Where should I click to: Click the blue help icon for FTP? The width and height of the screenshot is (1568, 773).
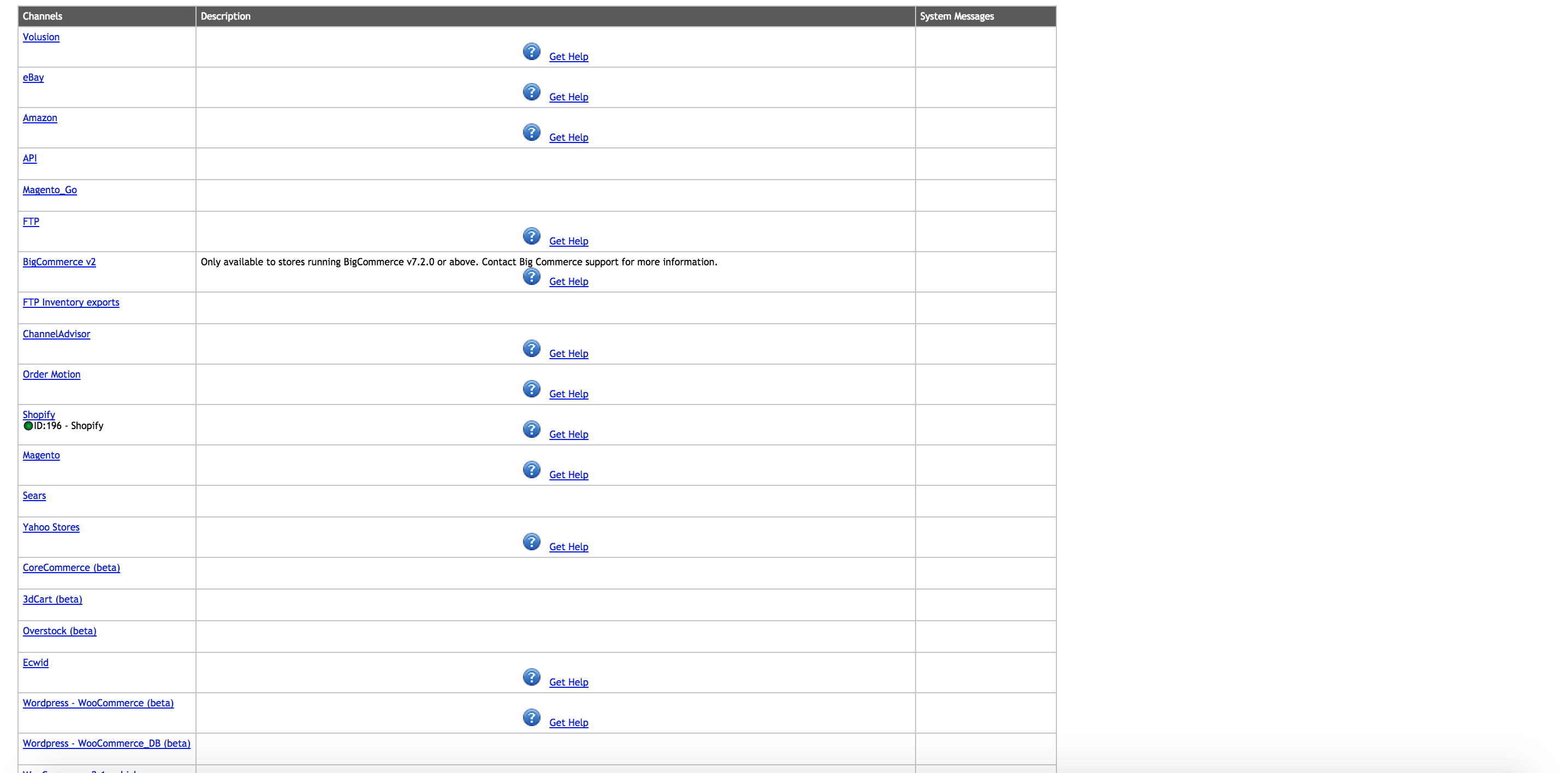(531, 236)
